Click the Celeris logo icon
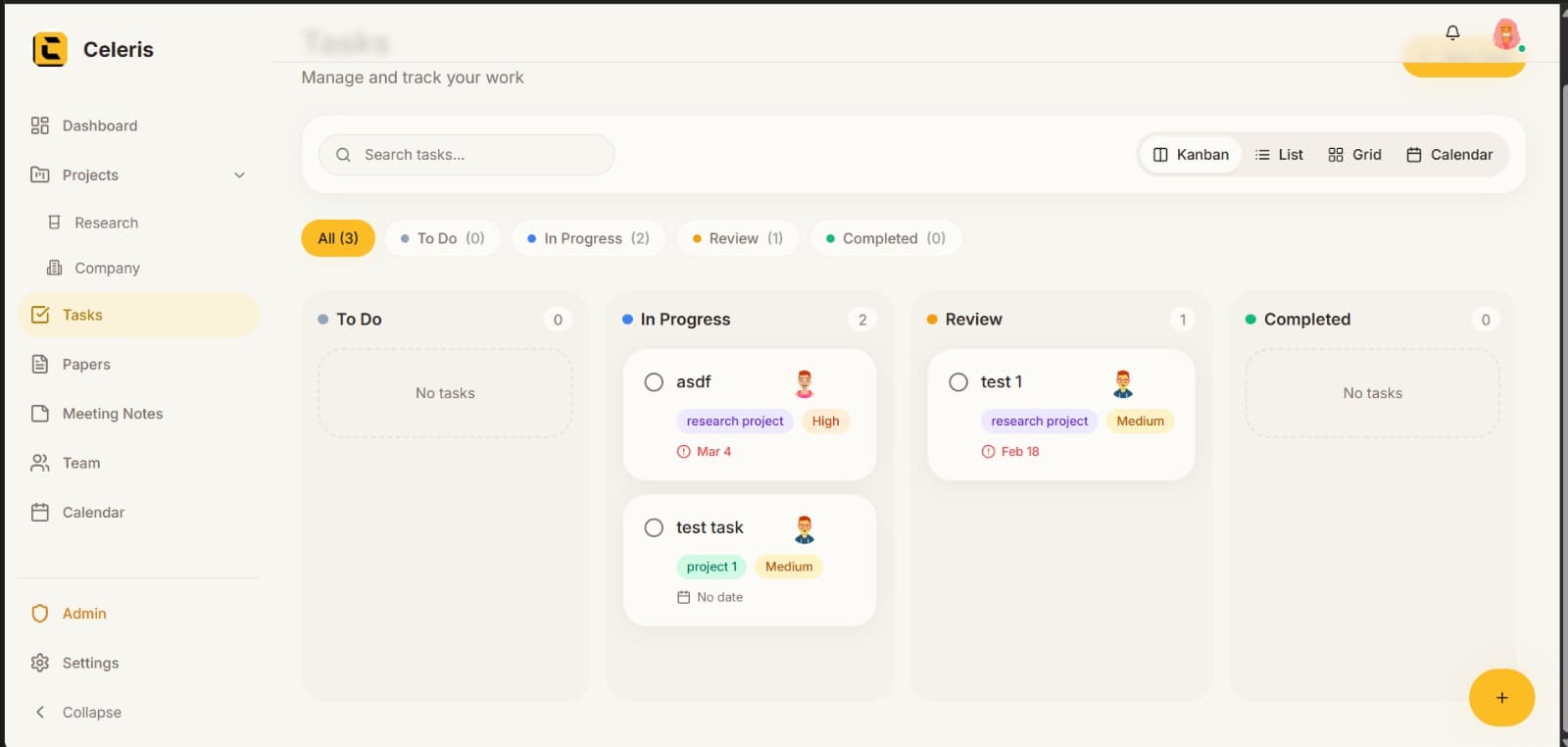Screen dimensions: 1568x747 (50, 49)
